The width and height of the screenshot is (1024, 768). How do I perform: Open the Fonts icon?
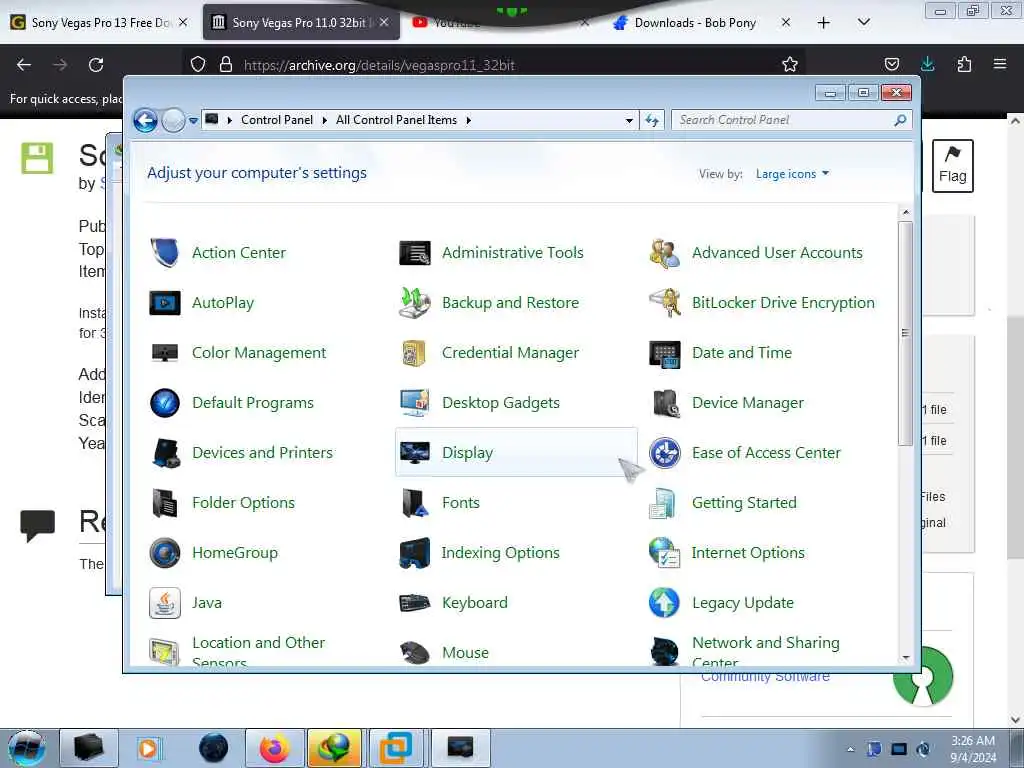pyautogui.click(x=415, y=503)
